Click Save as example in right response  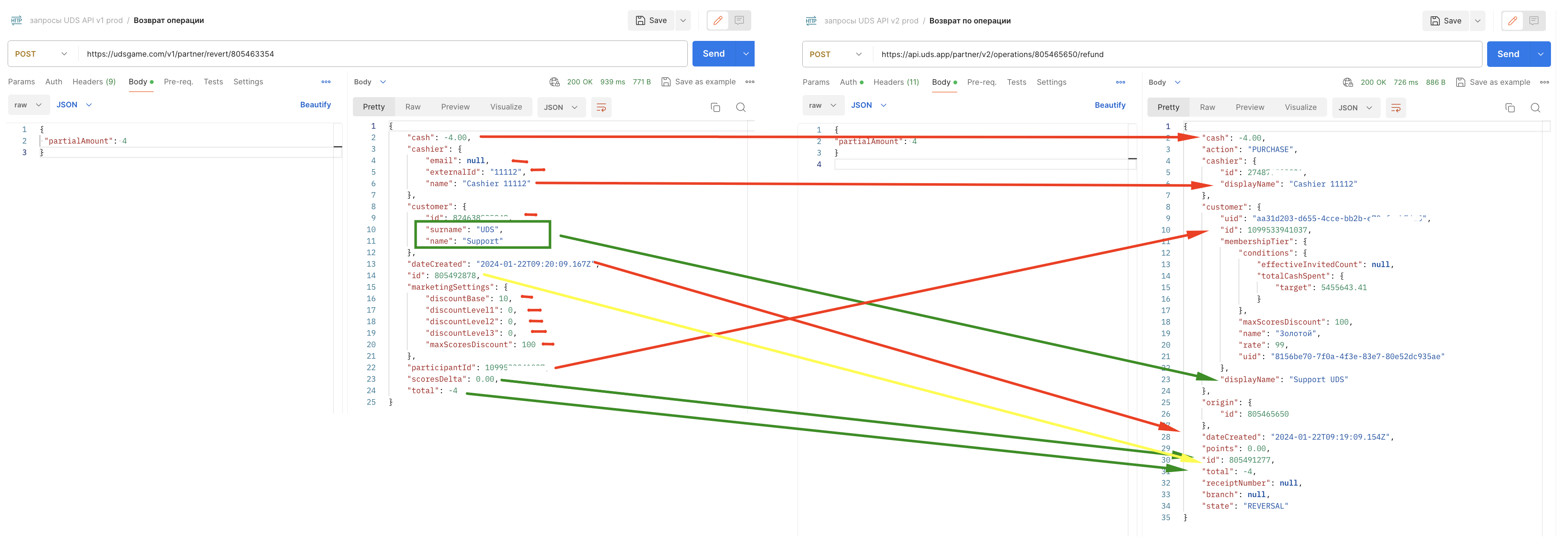(1493, 82)
